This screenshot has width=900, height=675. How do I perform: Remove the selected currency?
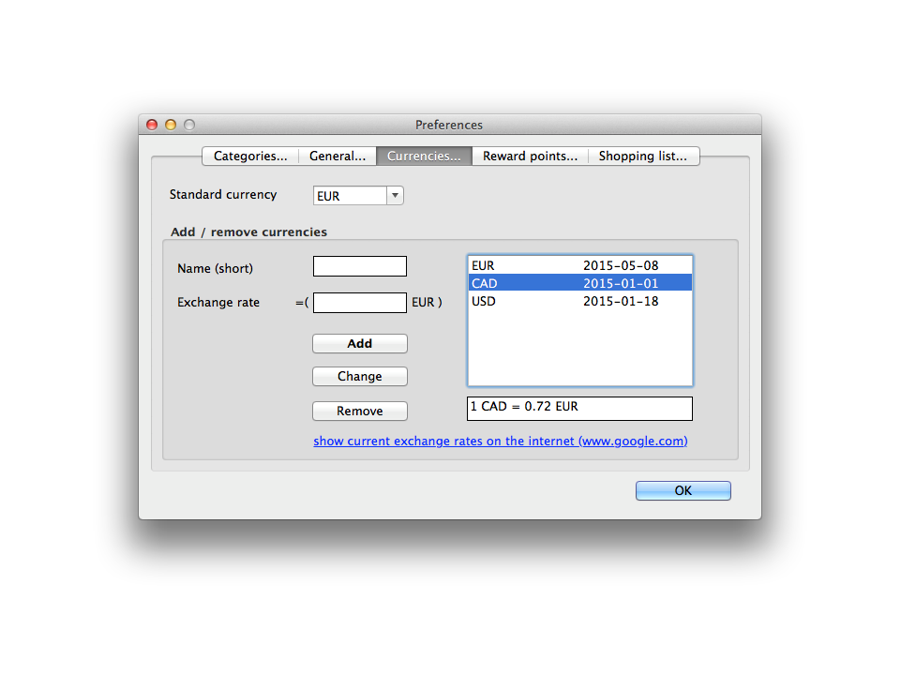(359, 411)
